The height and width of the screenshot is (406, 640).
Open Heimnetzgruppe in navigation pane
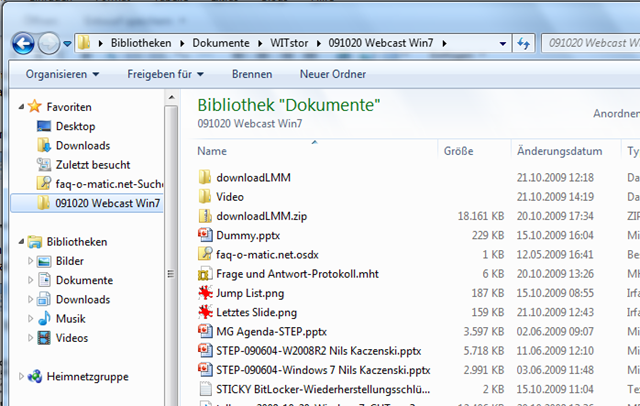(x=87, y=377)
